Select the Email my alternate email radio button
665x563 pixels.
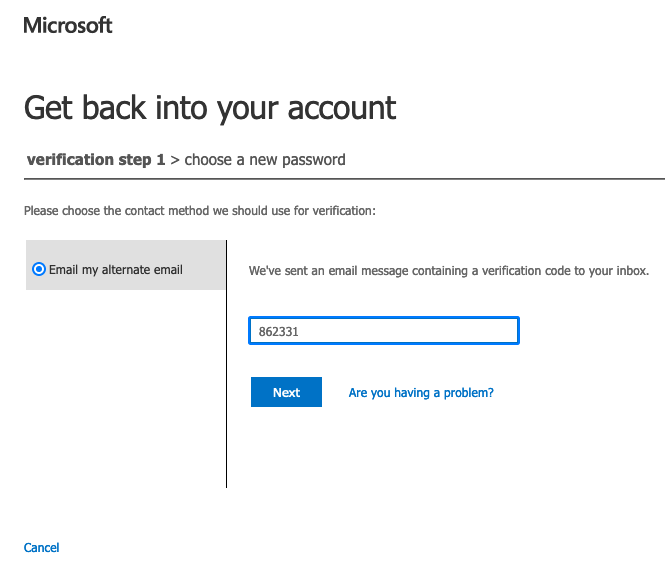39,269
